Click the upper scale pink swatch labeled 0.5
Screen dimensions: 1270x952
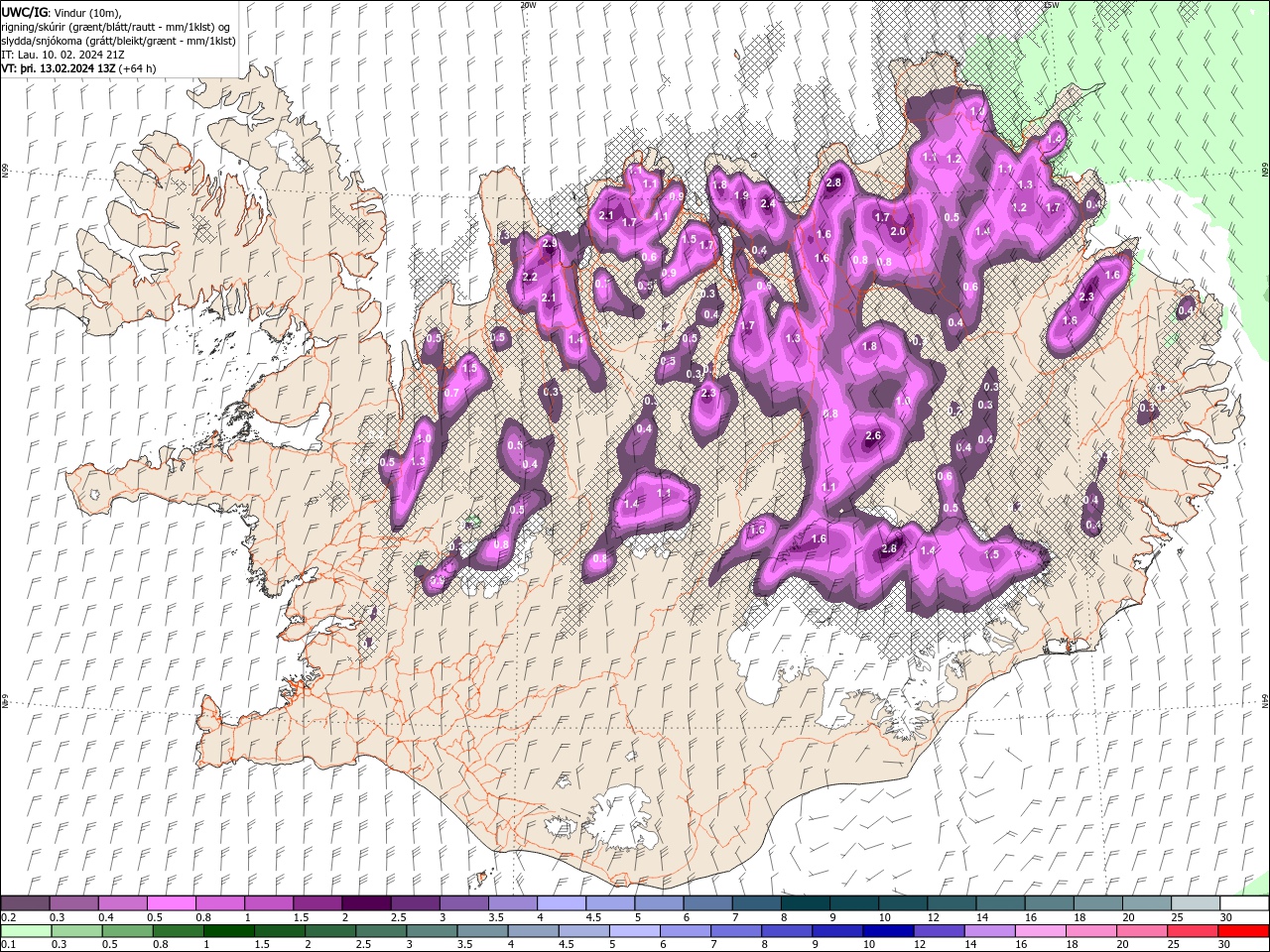click(x=171, y=903)
